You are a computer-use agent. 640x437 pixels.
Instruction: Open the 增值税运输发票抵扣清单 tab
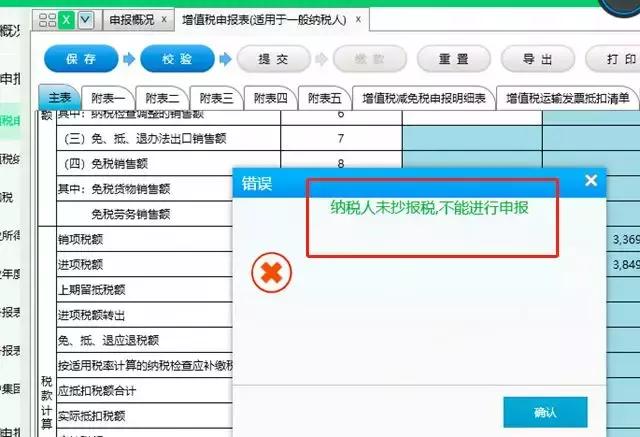pos(567,98)
